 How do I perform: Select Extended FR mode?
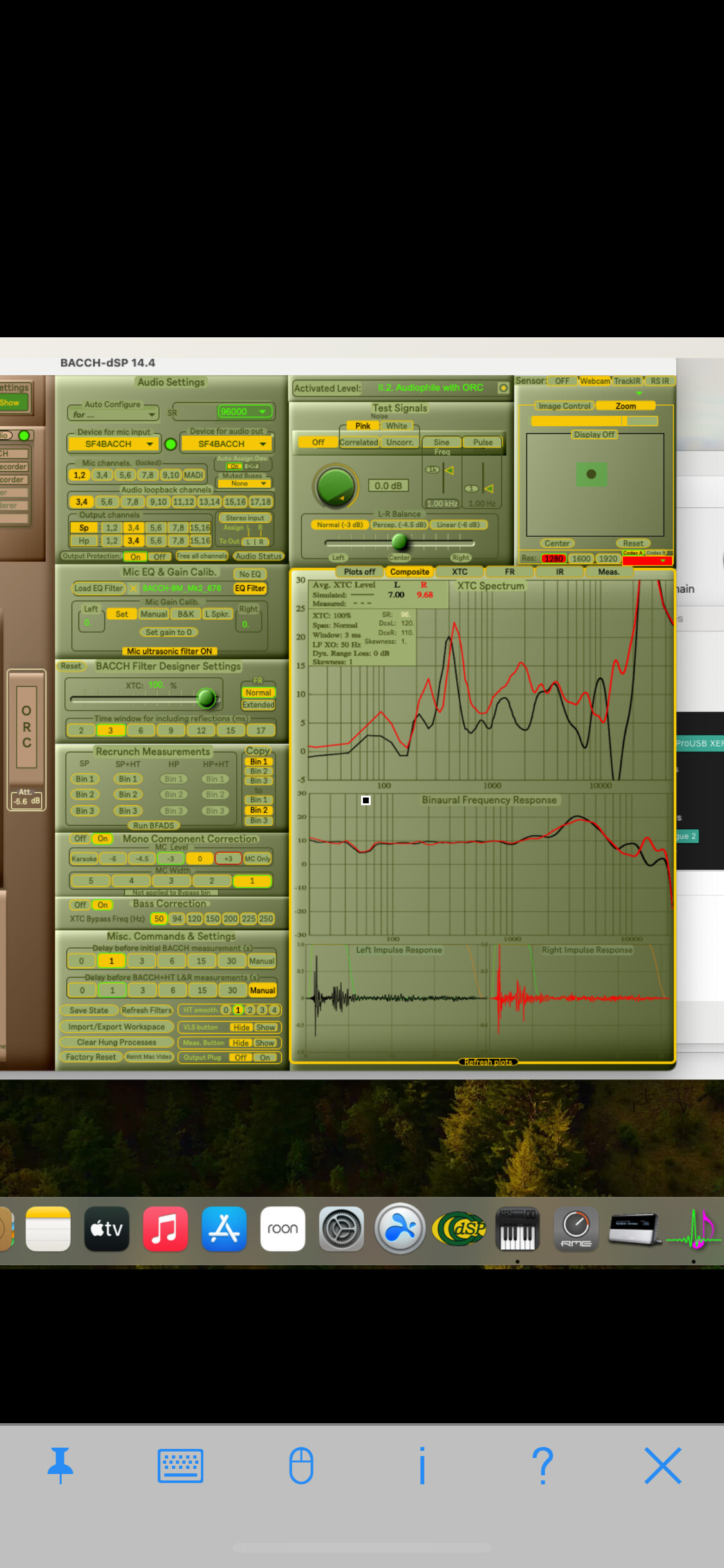[258, 705]
